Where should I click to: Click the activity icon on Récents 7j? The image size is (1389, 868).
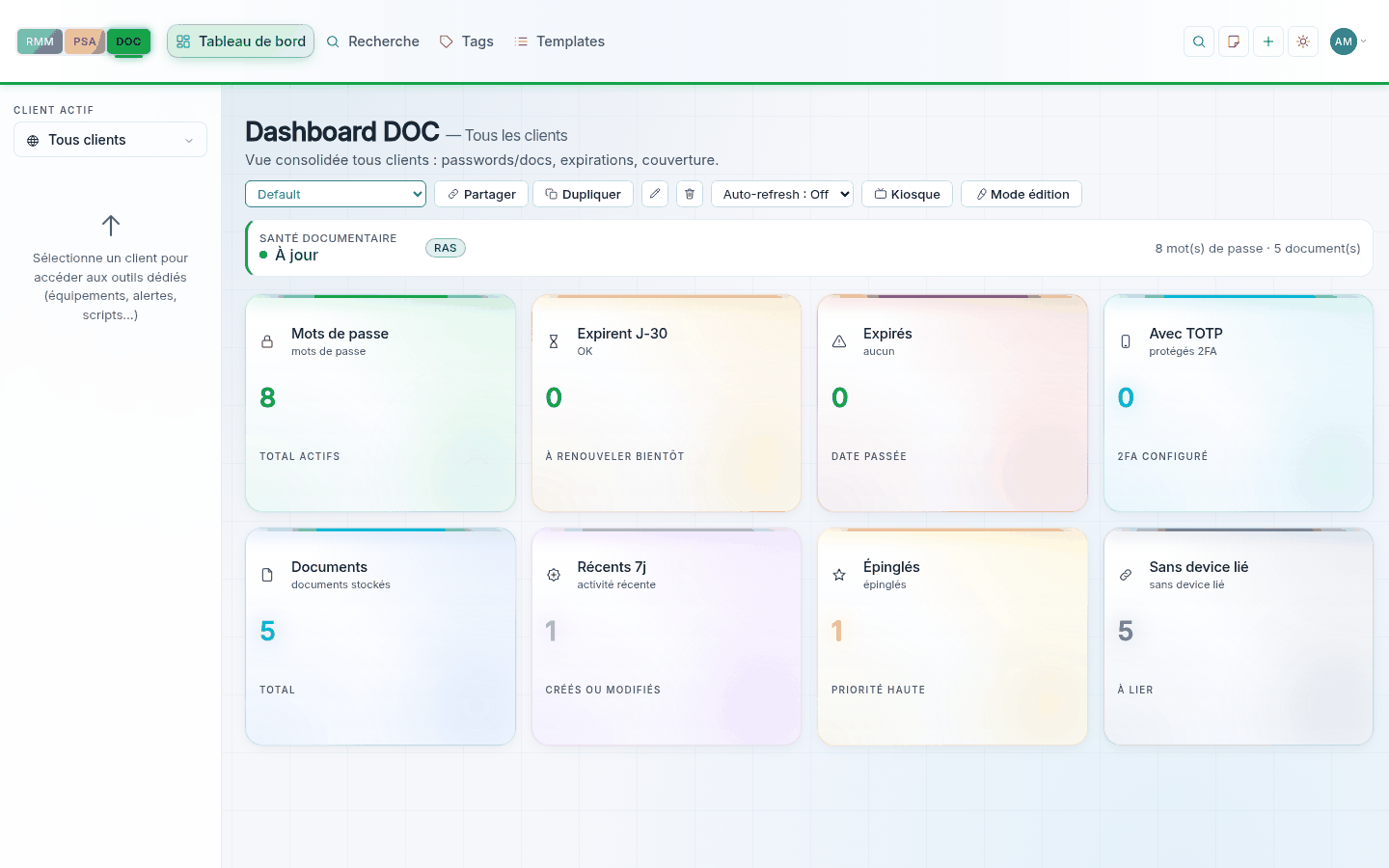click(x=554, y=575)
